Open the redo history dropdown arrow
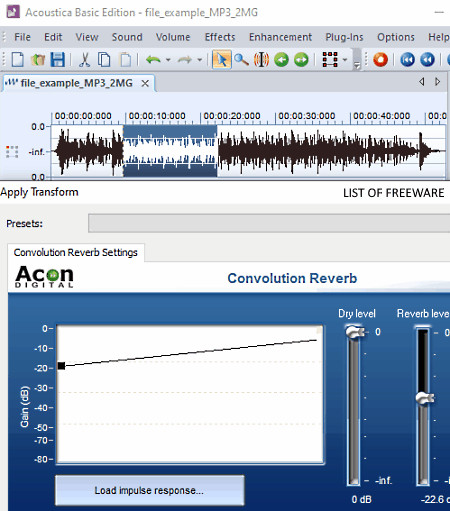Screen dimensions: 450x511 200,60
